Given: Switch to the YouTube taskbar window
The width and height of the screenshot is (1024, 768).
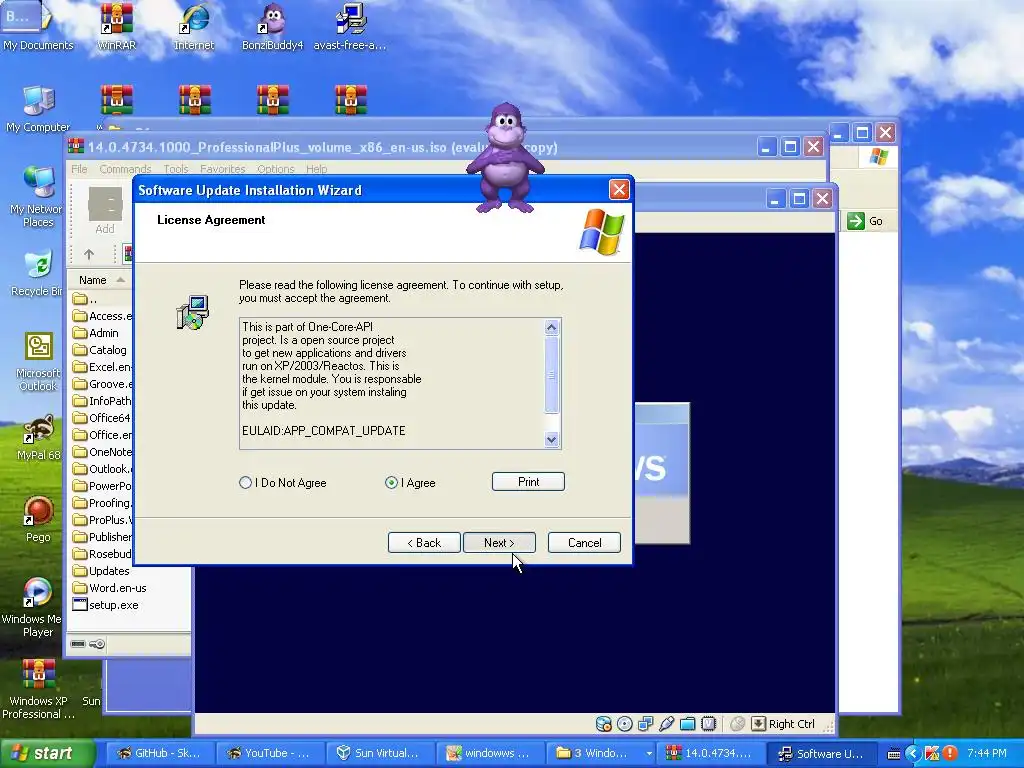Looking at the screenshot, I should [x=268, y=754].
